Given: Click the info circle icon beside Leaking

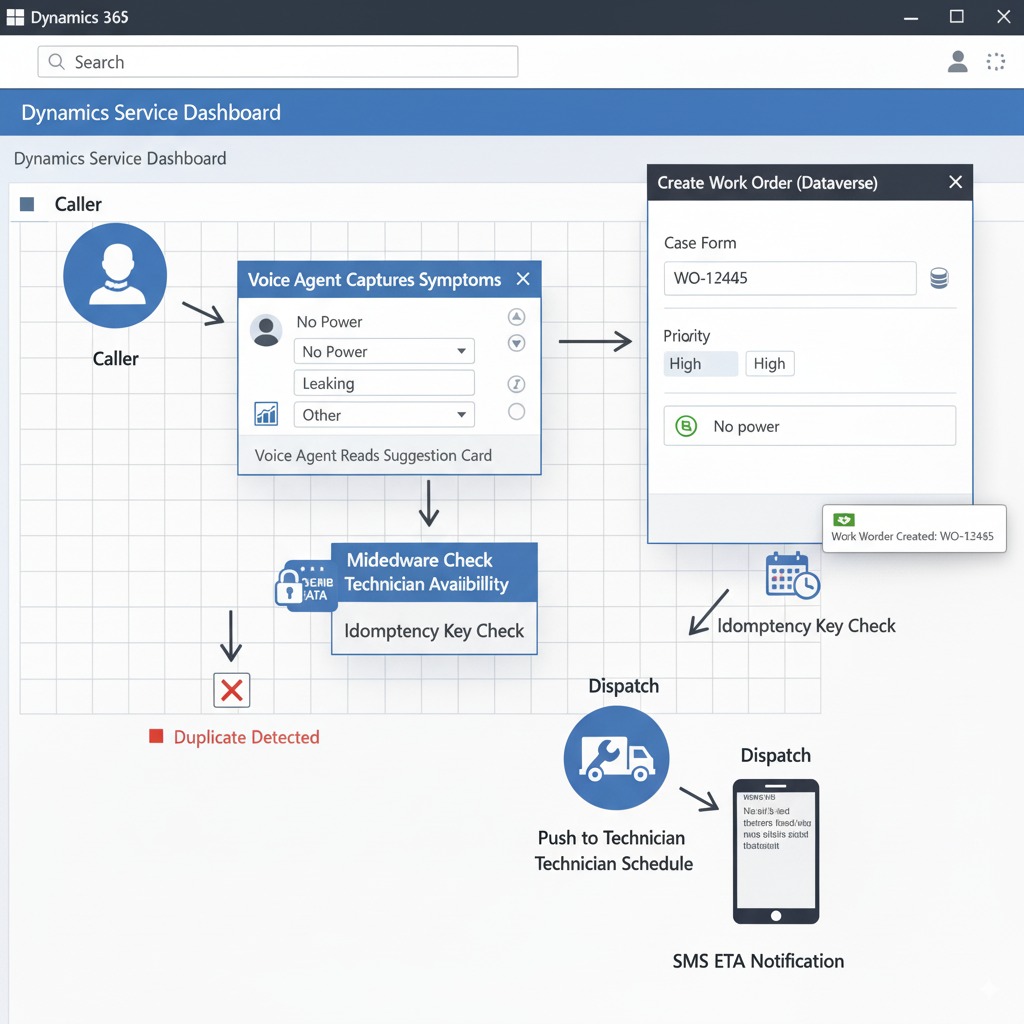Looking at the screenshot, I should tap(516, 384).
